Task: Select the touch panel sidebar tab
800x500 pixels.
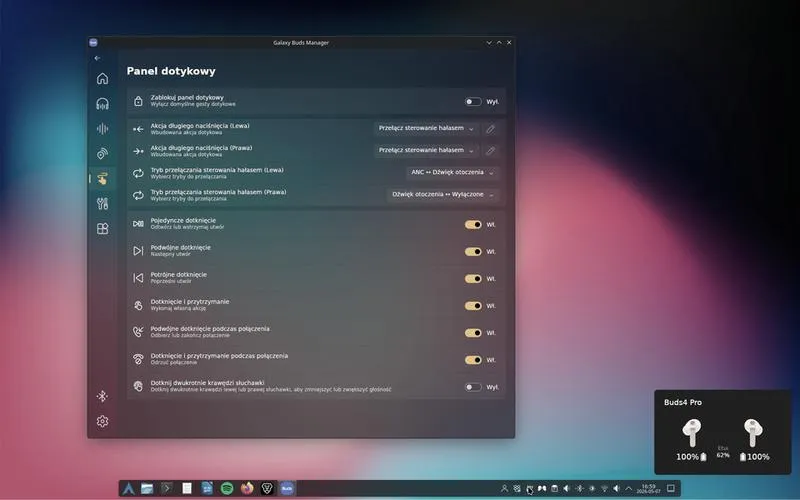Action: pos(103,179)
